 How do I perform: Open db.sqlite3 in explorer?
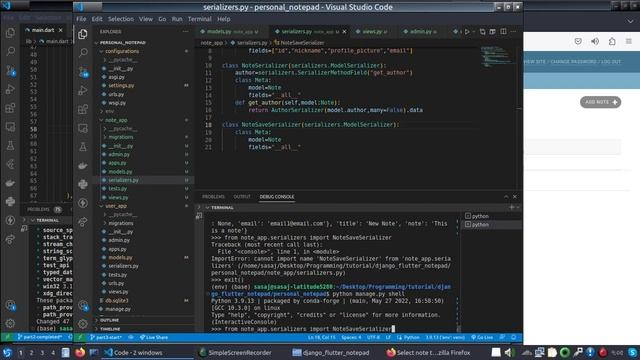pos(117,300)
